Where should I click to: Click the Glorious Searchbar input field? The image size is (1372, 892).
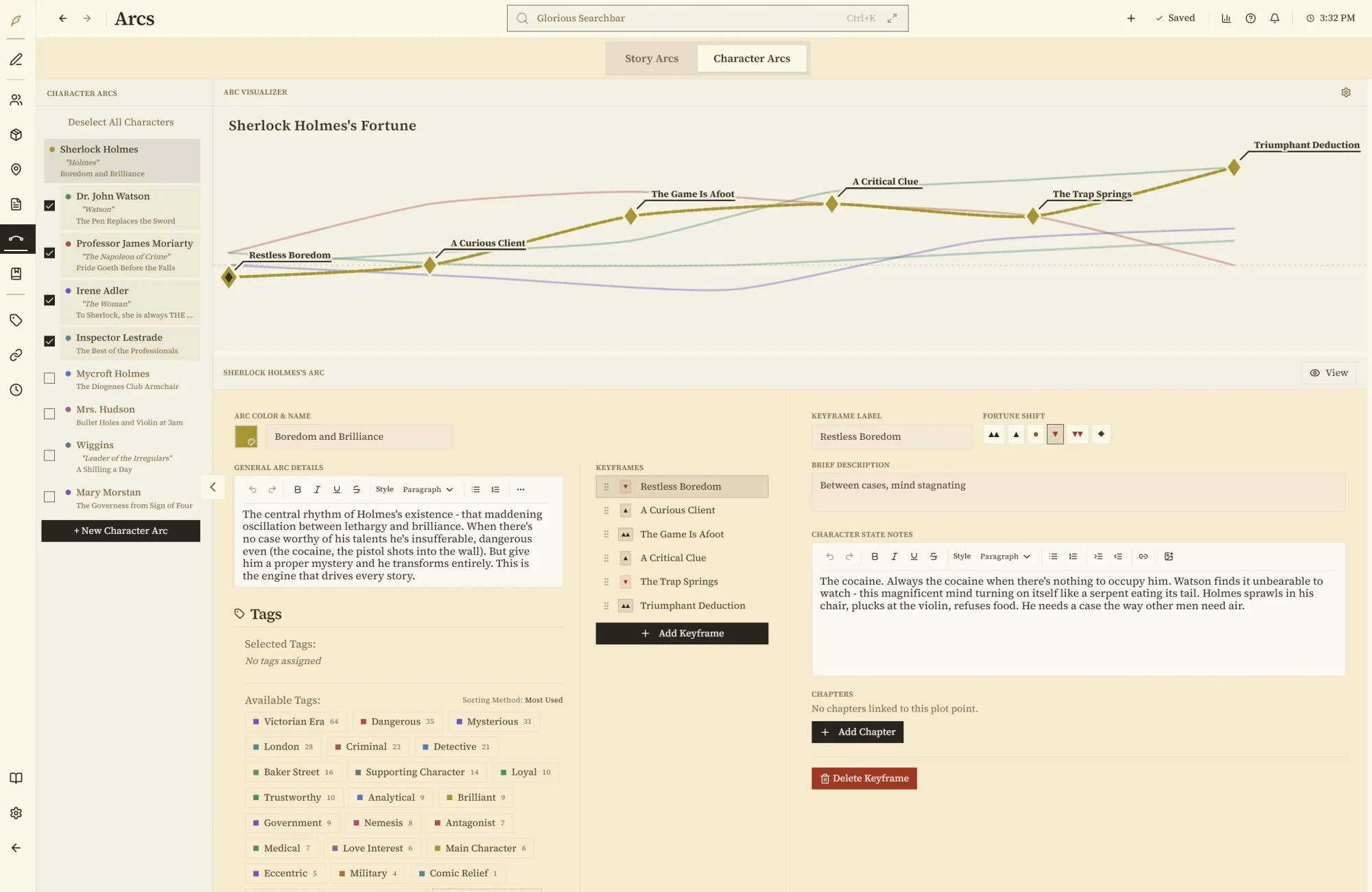pyautogui.click(x=707, y=19)
